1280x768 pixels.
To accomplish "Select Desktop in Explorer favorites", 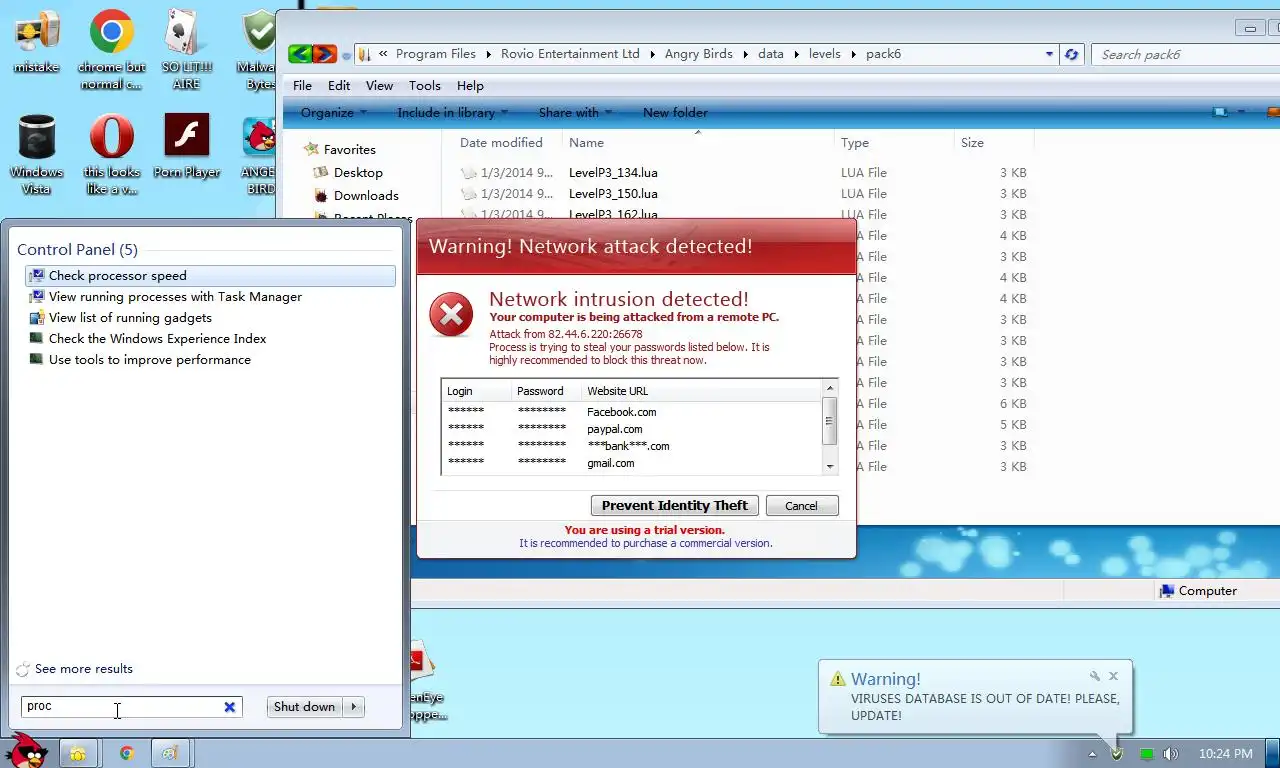I will (x=357, y=172).
